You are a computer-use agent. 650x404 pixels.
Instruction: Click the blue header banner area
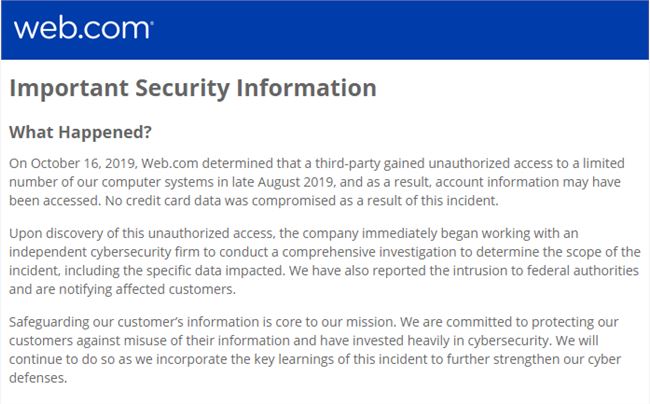325,30
